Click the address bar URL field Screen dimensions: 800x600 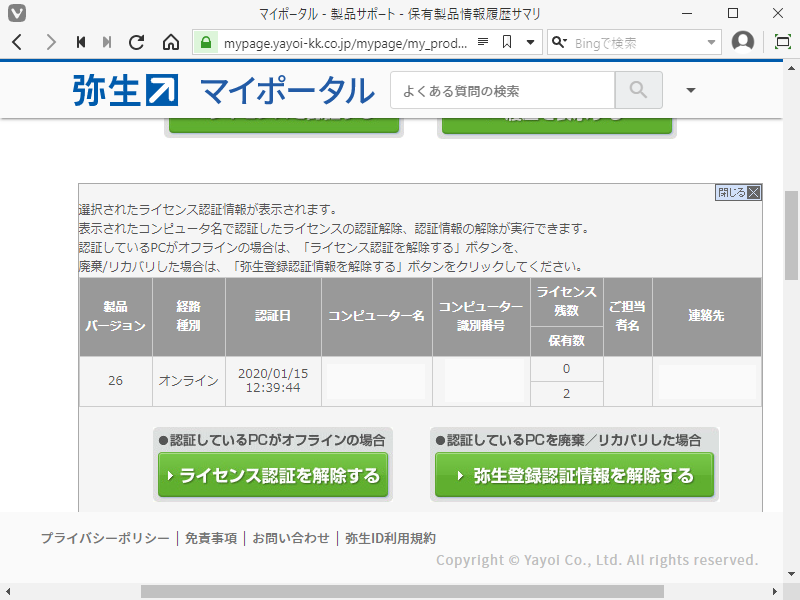pyautogui.click(x=345, y=43)
